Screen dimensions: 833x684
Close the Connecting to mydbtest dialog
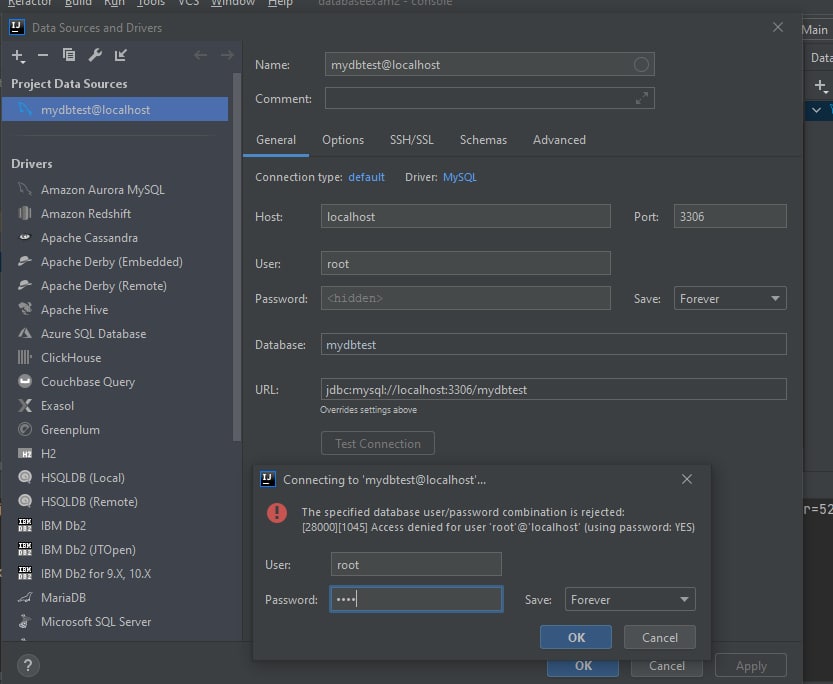tap(686, 479)
